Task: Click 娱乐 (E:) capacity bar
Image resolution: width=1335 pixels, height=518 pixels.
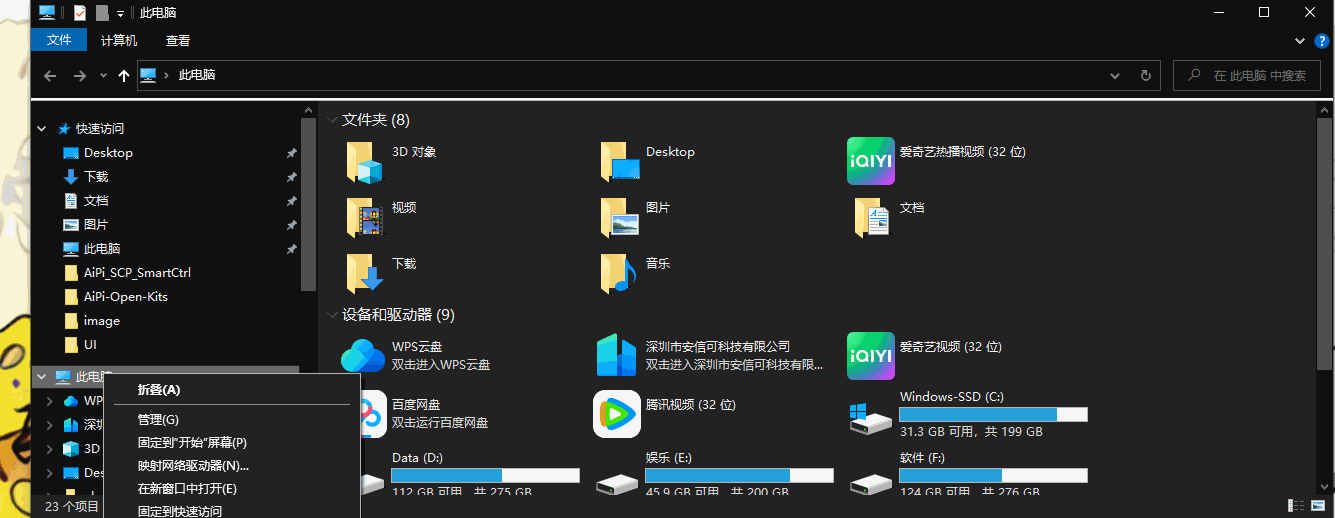Action: point(739,475)
